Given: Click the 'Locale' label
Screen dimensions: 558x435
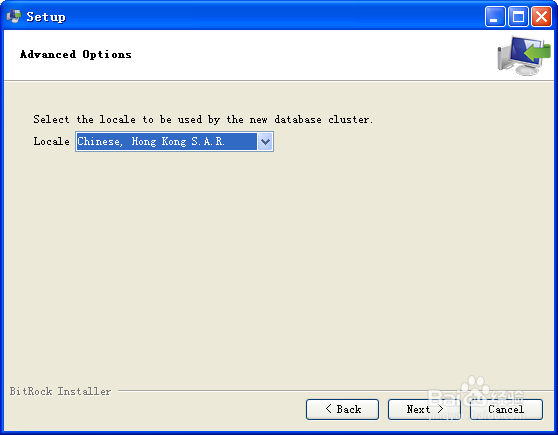Looking at the screenshot, I should (52, 141).
